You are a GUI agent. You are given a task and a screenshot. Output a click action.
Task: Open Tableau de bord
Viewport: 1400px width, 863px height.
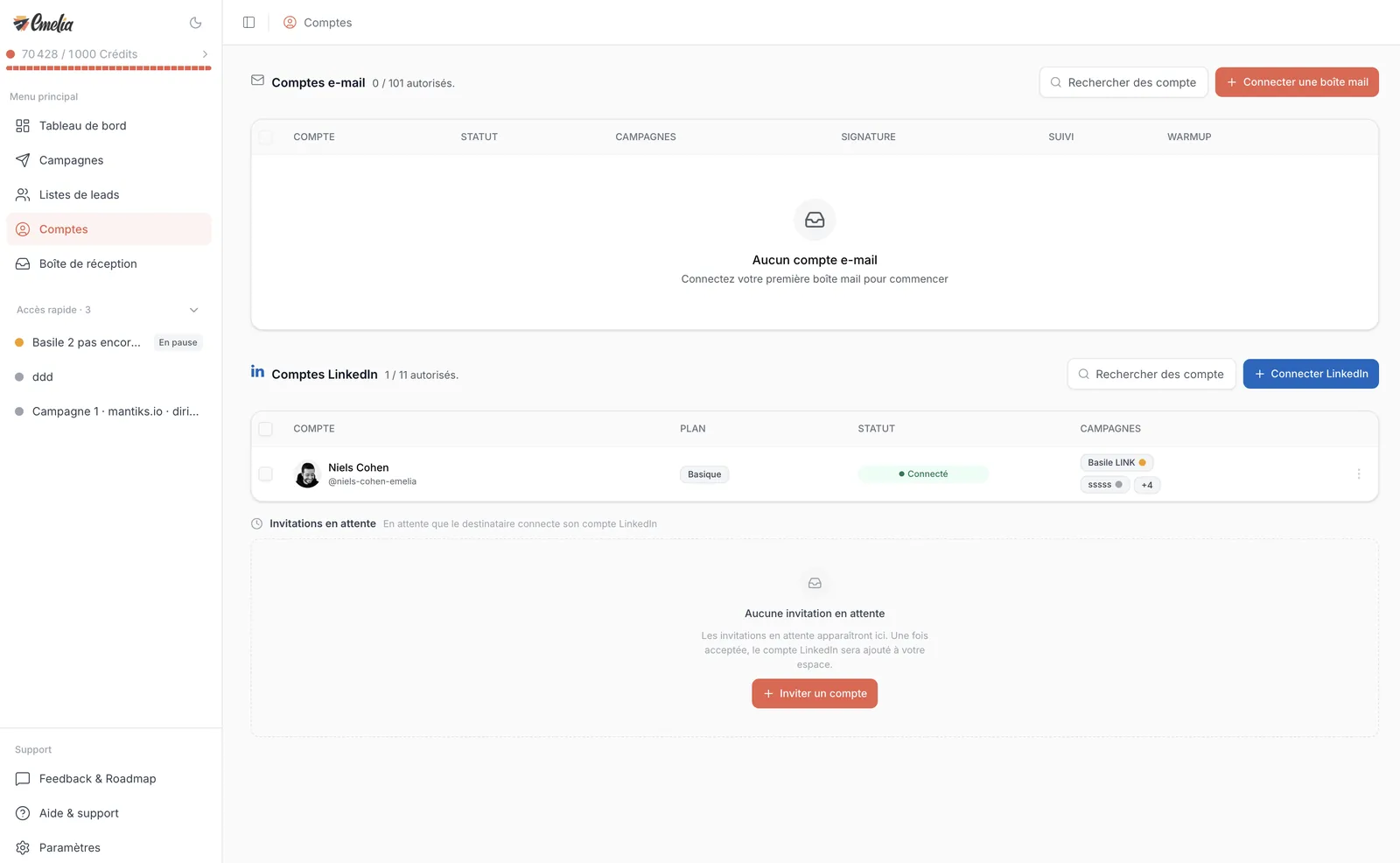point(108,126)
